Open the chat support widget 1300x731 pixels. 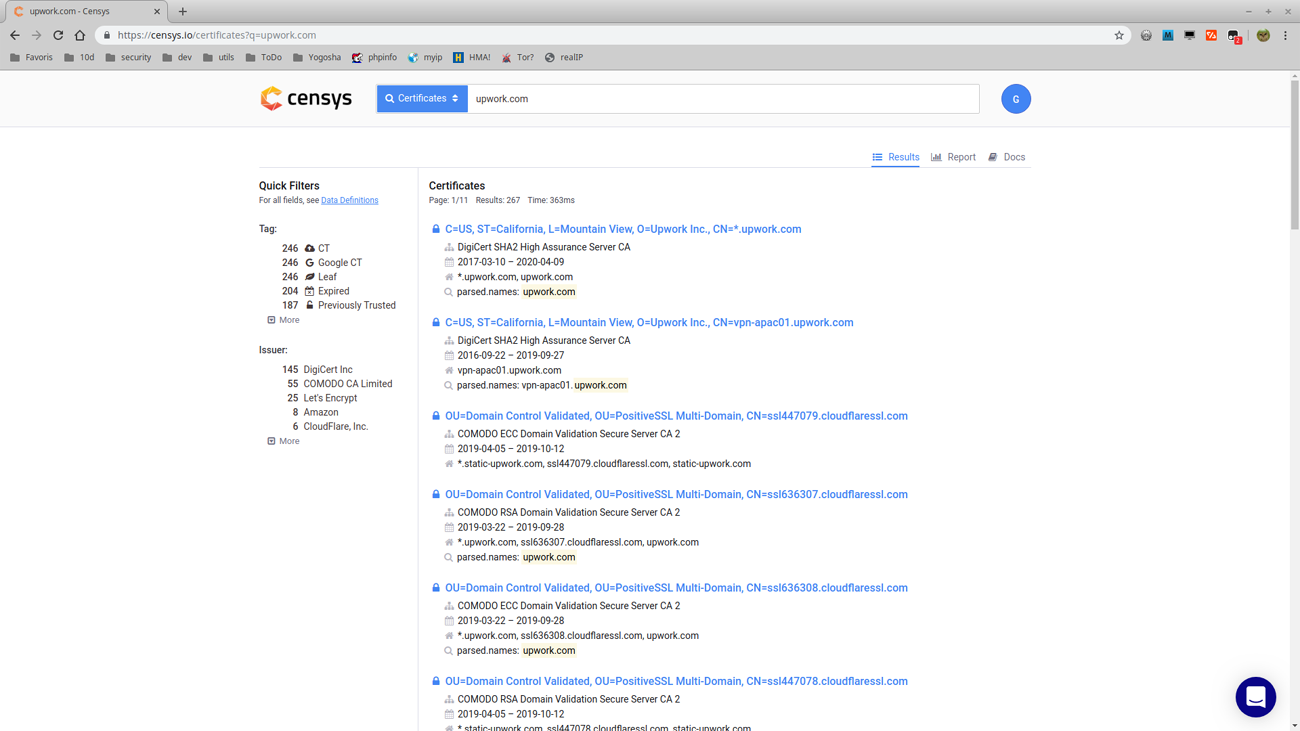coord(1256,697)
